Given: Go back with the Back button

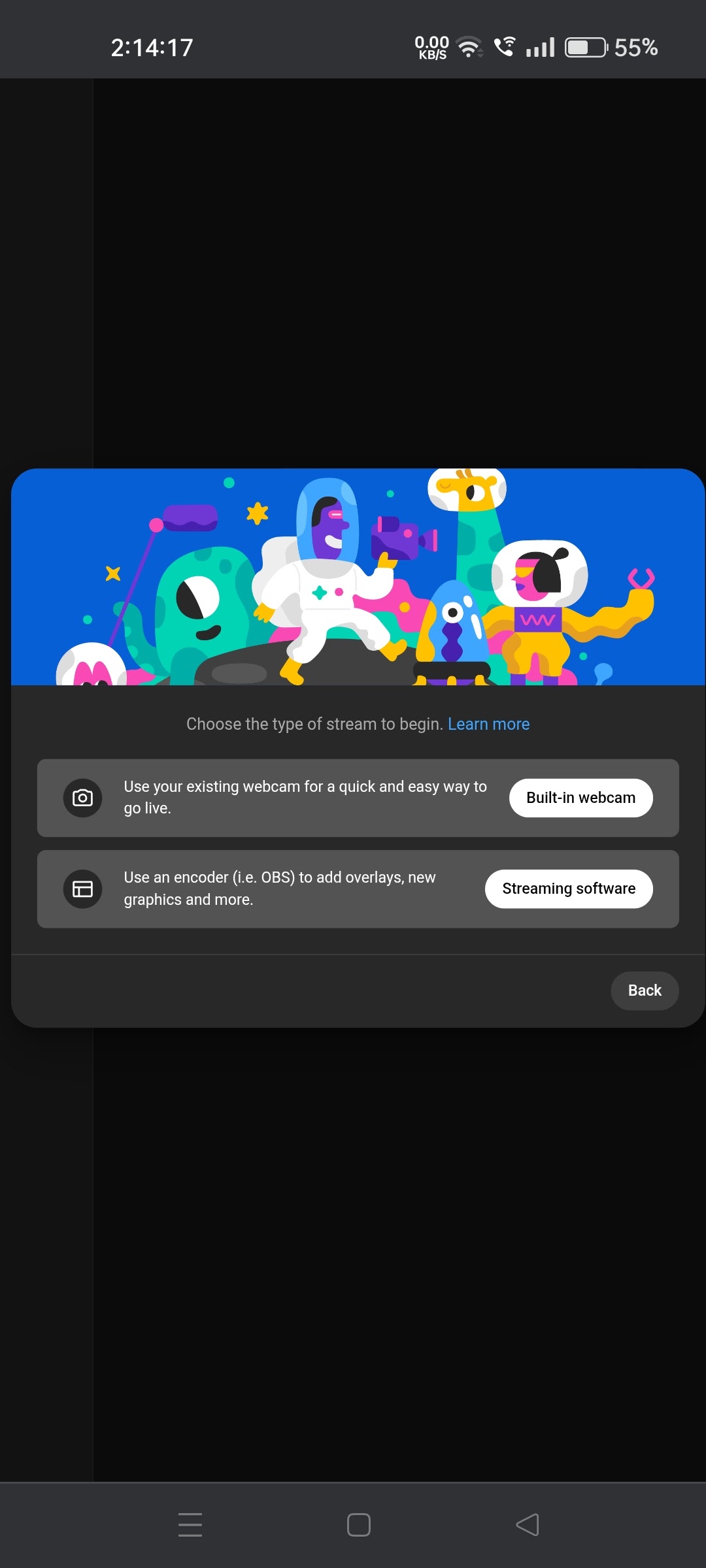Looking at the screenshot, I should [645, 990].
